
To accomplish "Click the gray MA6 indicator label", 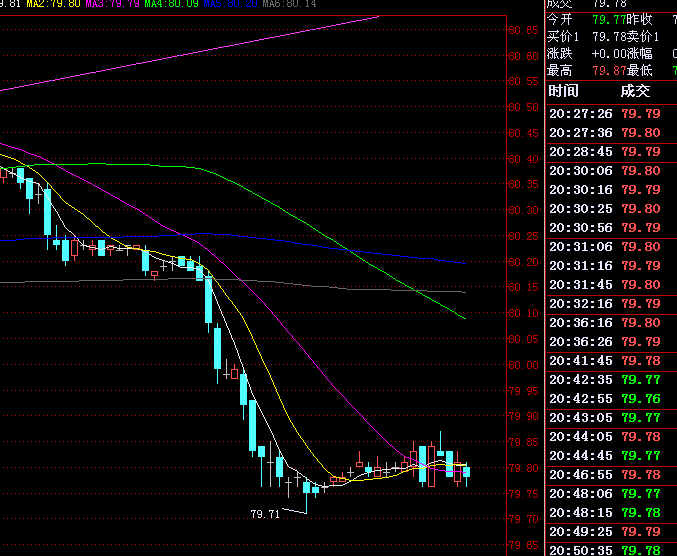I will [289, 5].
